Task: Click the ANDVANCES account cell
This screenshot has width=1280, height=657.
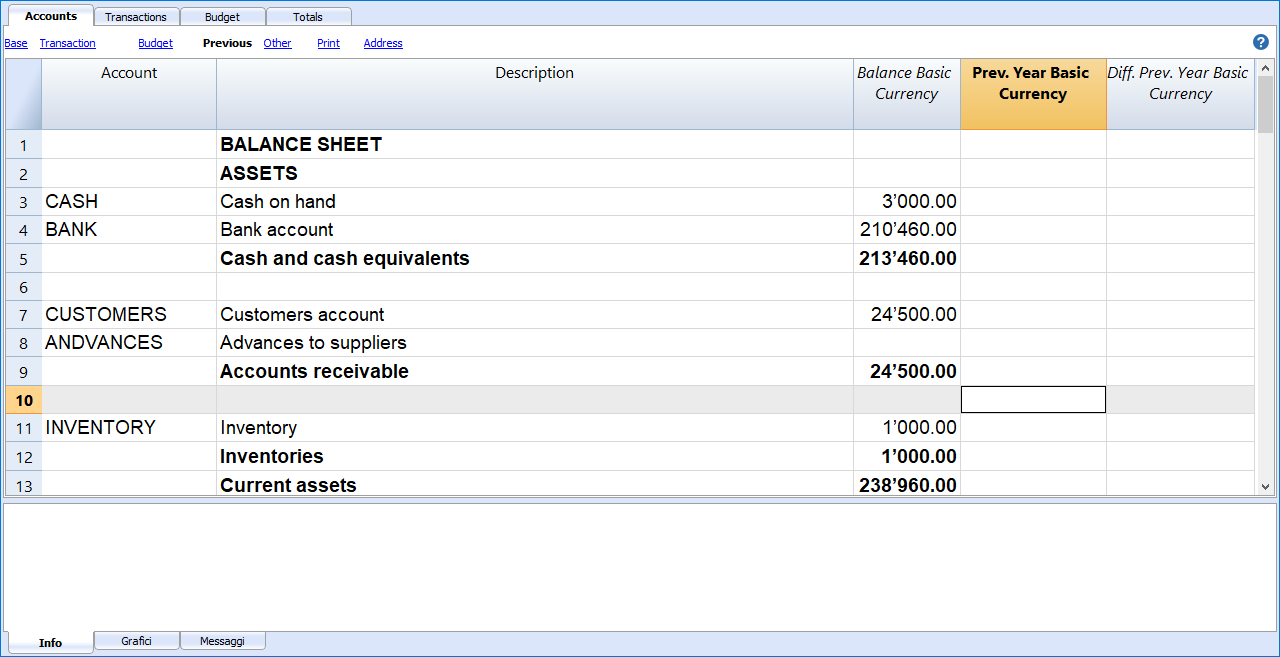Action: [129, 343]
